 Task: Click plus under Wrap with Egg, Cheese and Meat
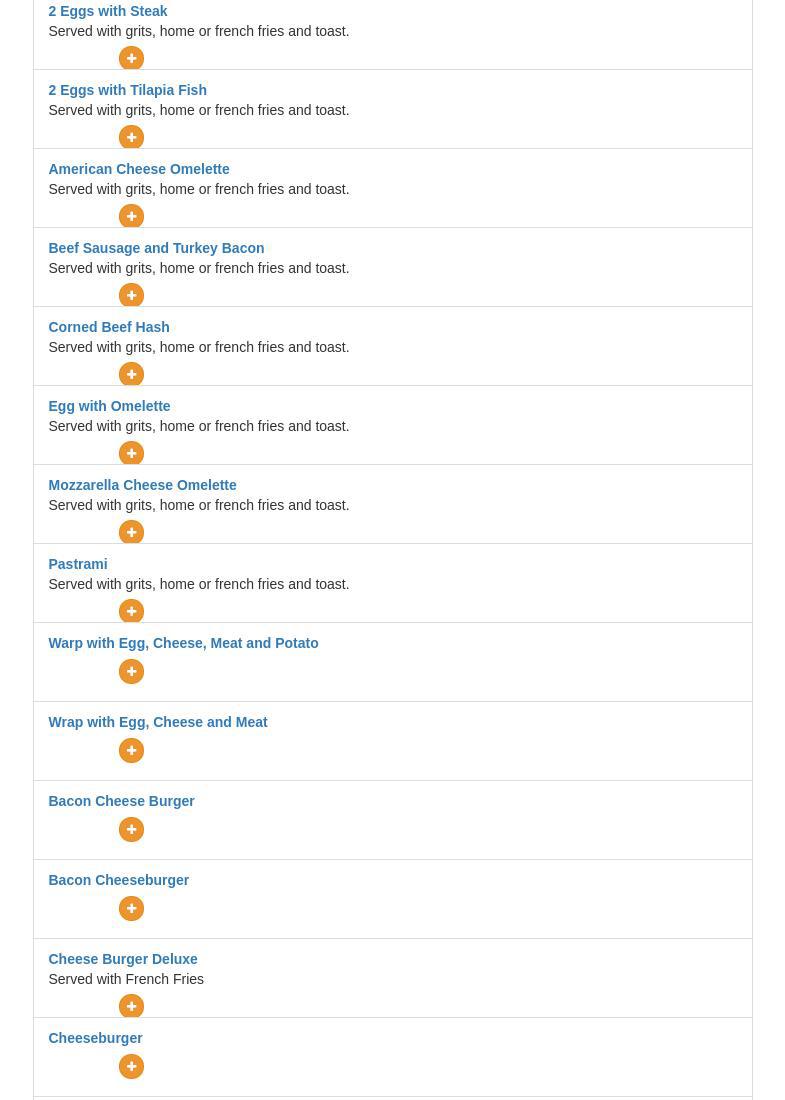(x=131, y=750)
